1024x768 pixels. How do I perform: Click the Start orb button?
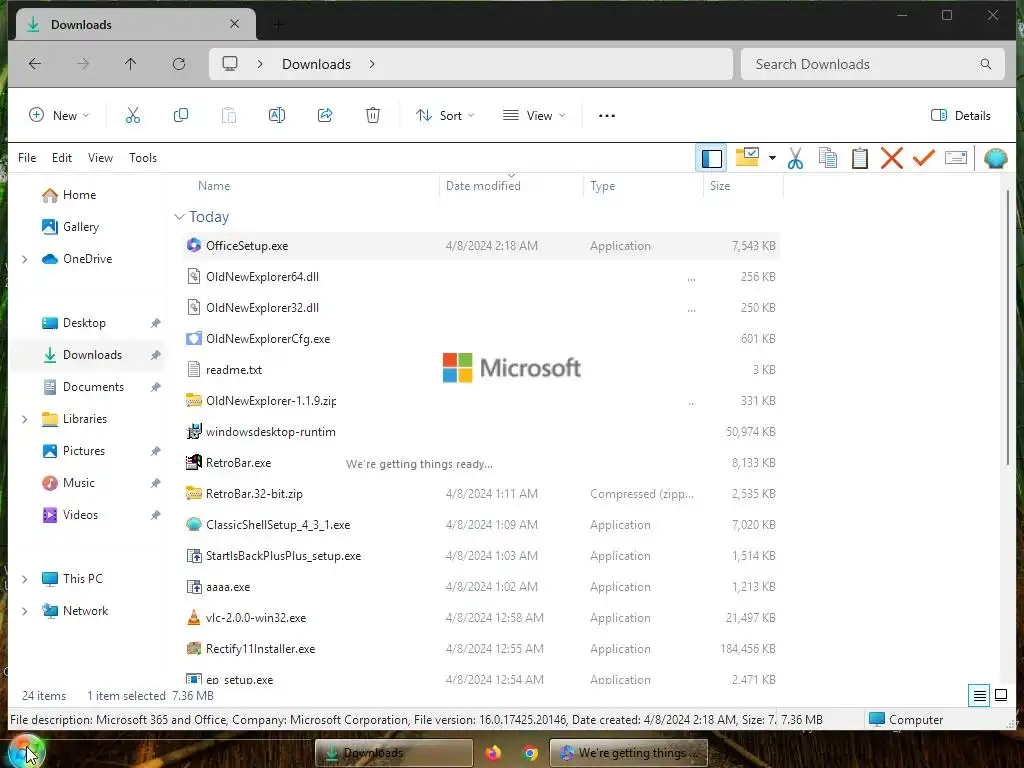pyautogui.click(x=26, y=752)
